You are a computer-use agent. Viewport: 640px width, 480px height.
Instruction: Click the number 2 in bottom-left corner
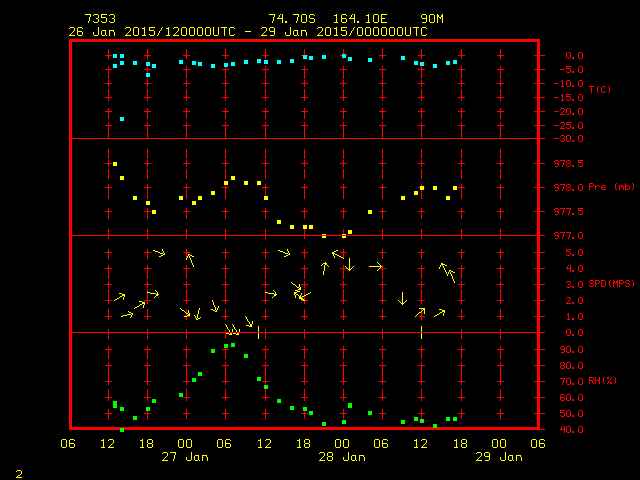(18, 471)
